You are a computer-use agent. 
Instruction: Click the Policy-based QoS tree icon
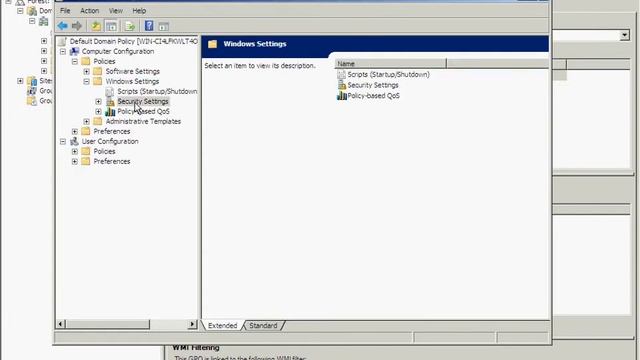point(110,111)
